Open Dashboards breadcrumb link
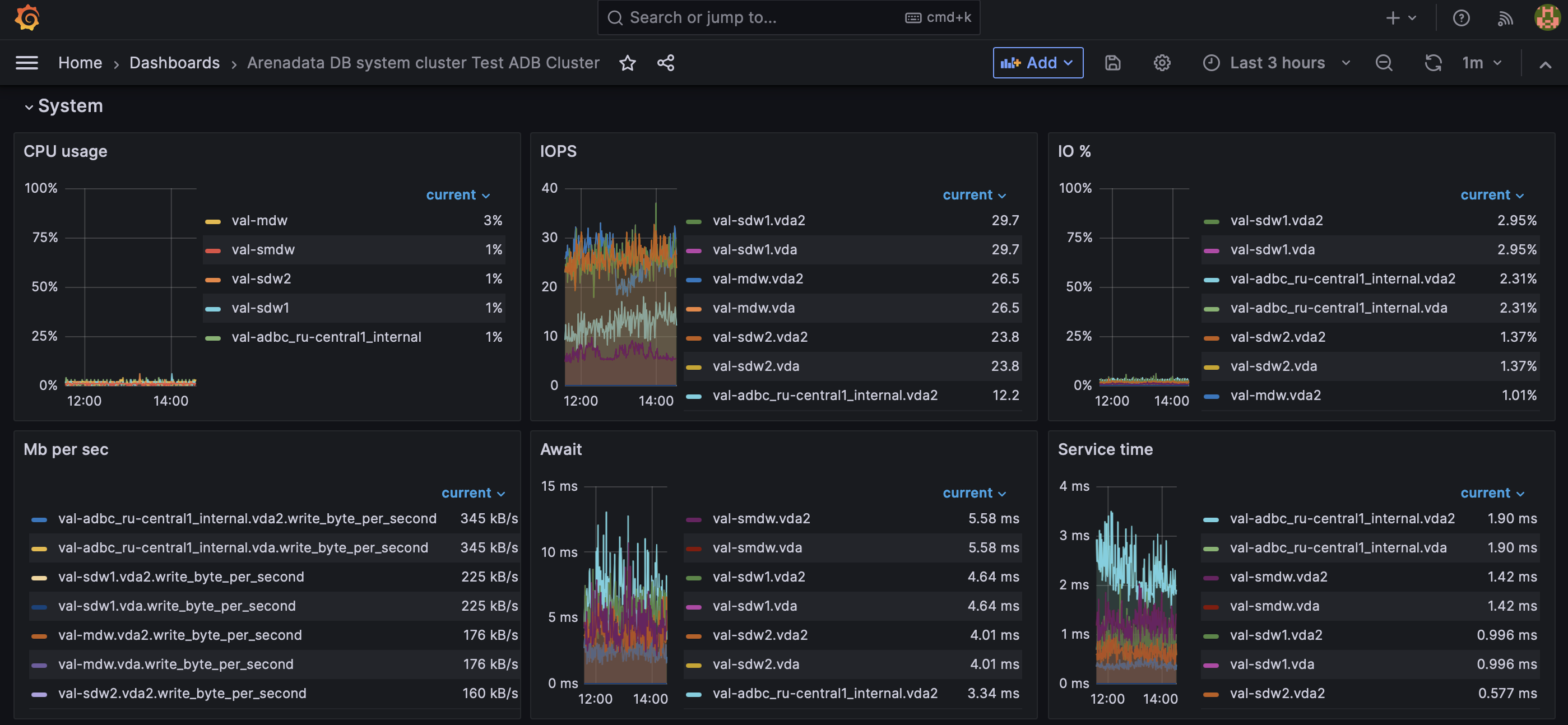Image resolution: width=1568 pixels, height=725 pixels. (x=174, y=63)
